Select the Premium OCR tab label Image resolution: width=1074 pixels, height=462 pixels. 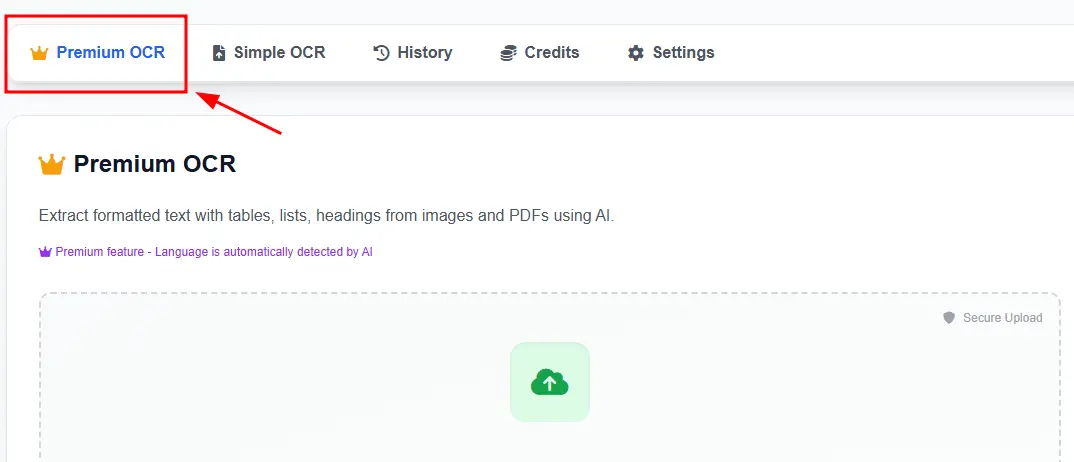point(110,53)
